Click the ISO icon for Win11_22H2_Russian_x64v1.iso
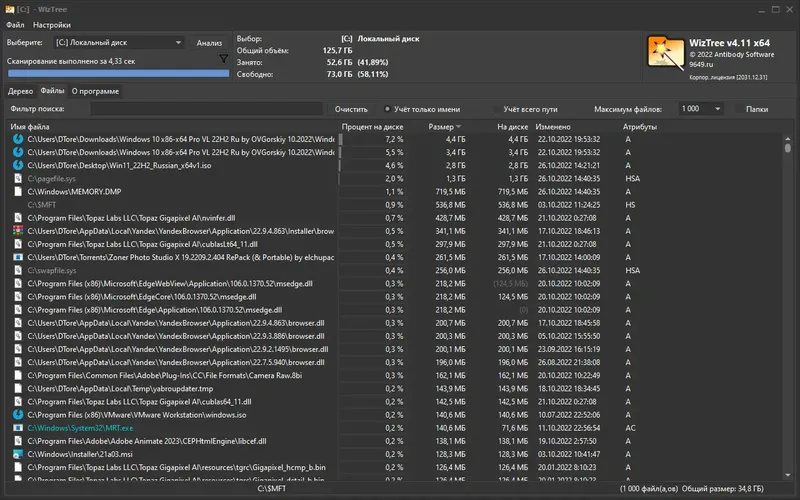The height and width of the screenshot is (500, 800). (18, 165)
